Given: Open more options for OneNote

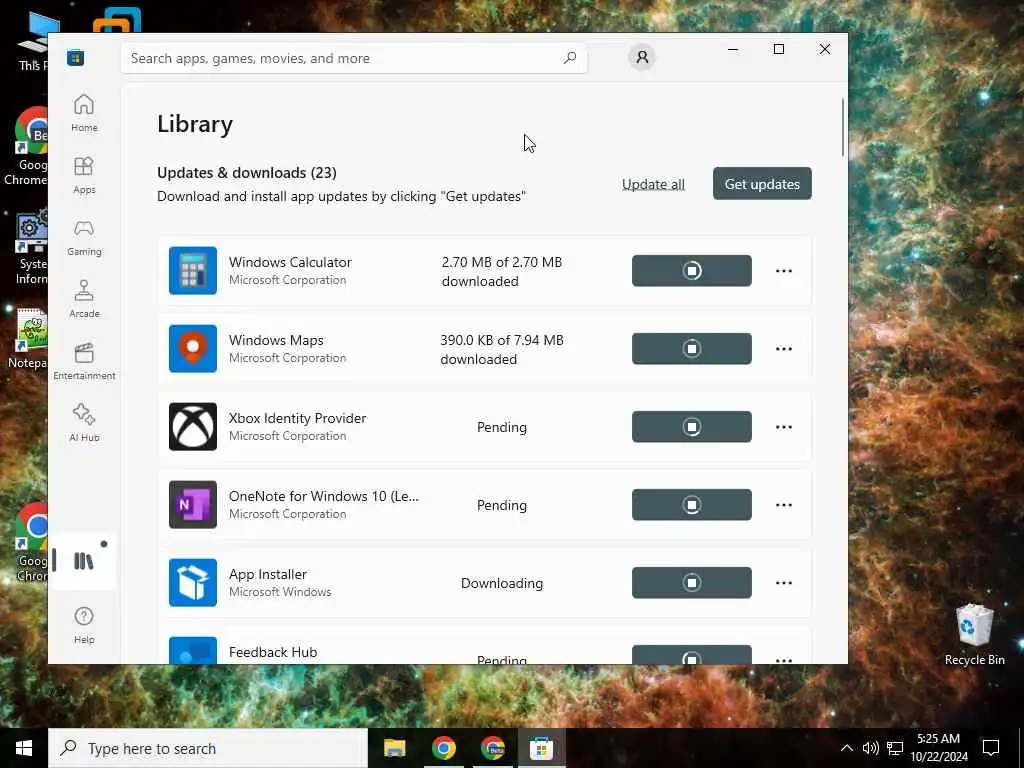Looking at the screenshot, I should tap(784, 505).
